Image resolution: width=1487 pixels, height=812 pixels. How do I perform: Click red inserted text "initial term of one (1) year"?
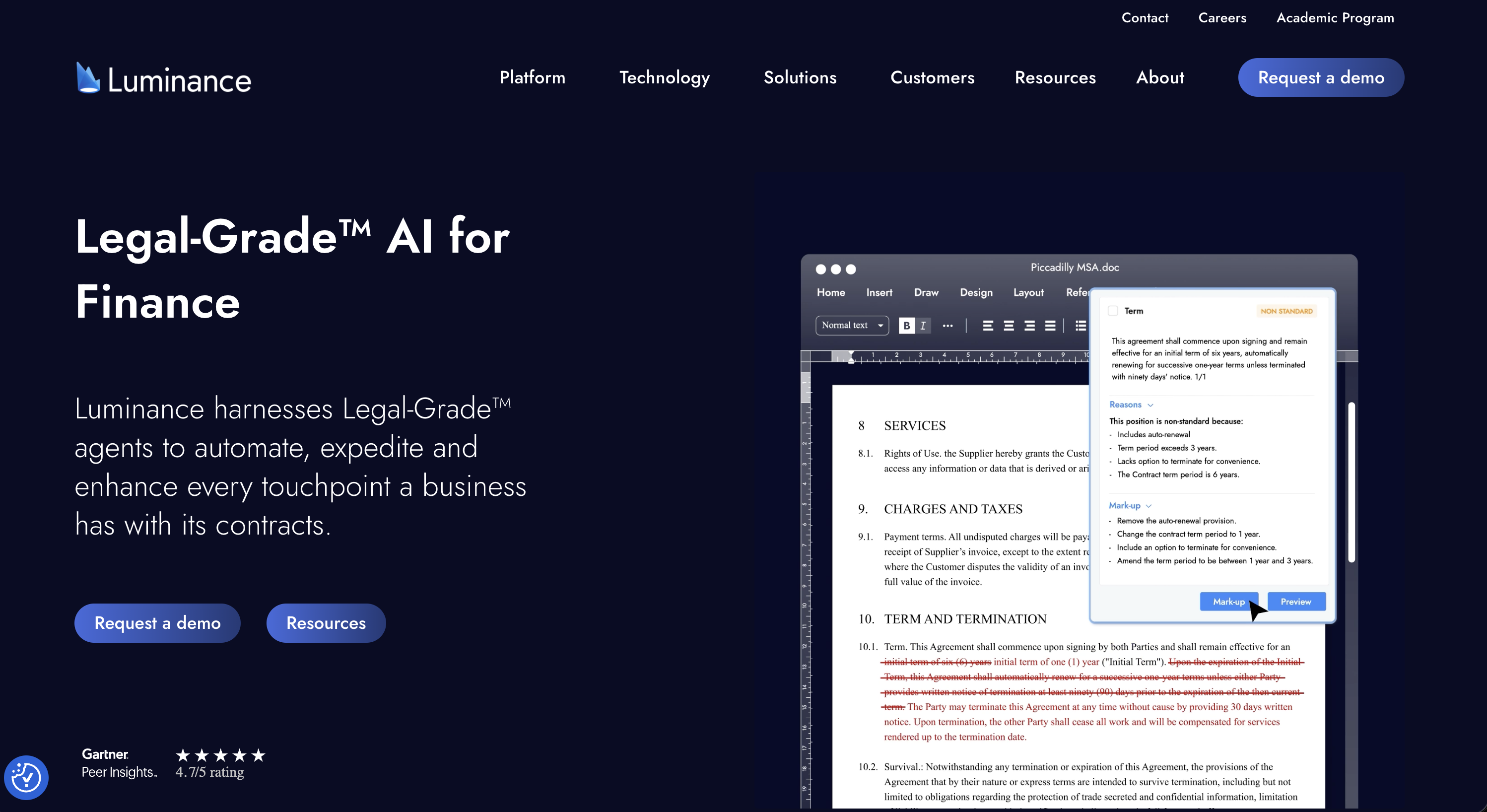coord(1046,662)
